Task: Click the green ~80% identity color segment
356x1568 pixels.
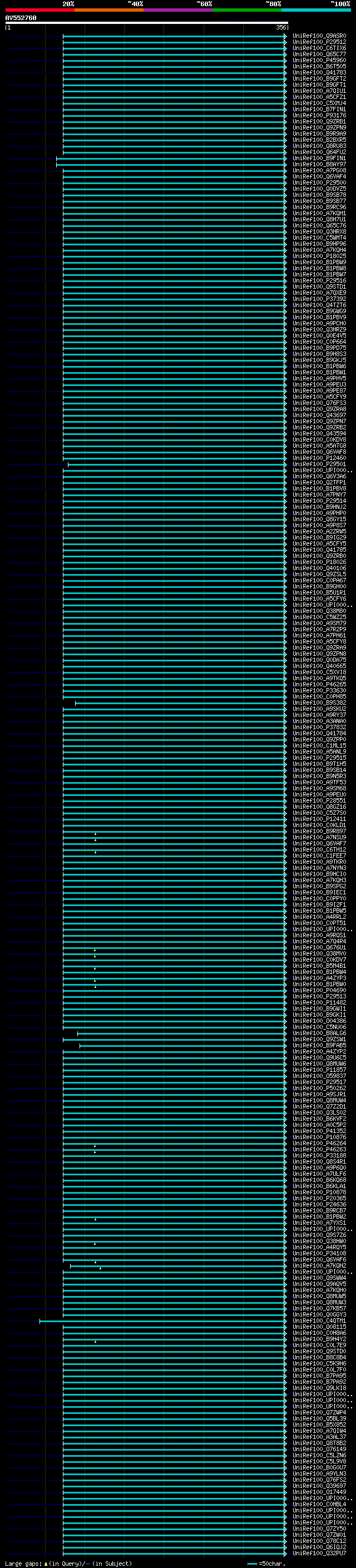Action: tap(247, 11)
